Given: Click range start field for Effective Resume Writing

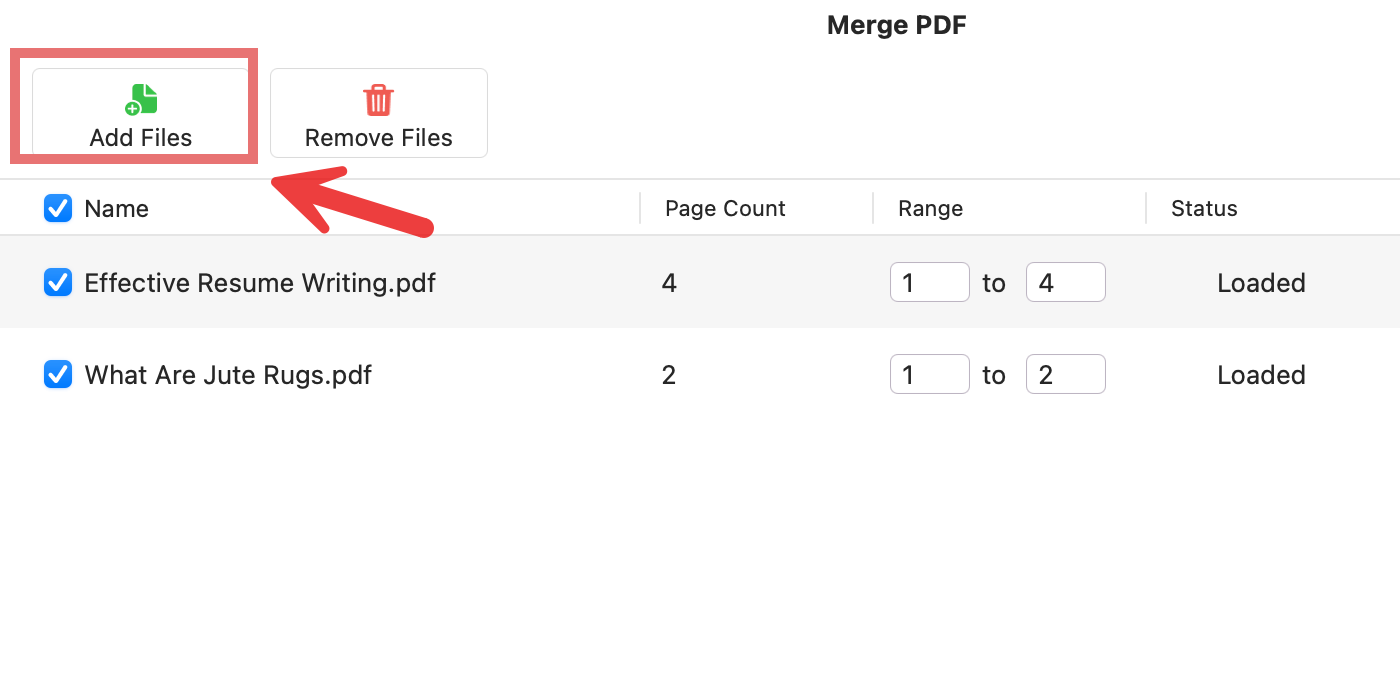Looking at the screenshot, I should (x=929, y=283).
